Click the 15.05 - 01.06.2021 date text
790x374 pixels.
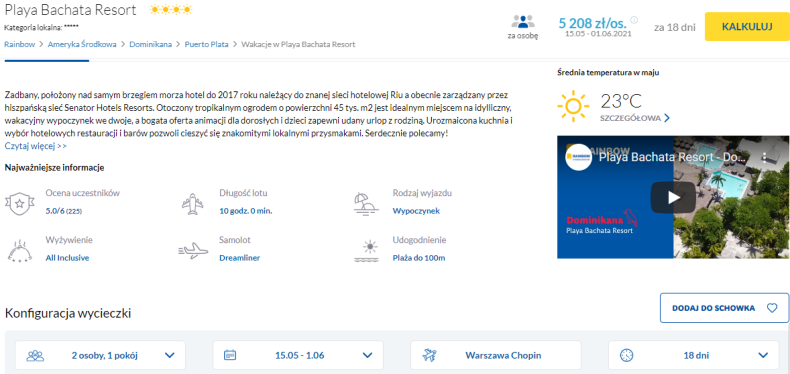click(x=598, y=34)
